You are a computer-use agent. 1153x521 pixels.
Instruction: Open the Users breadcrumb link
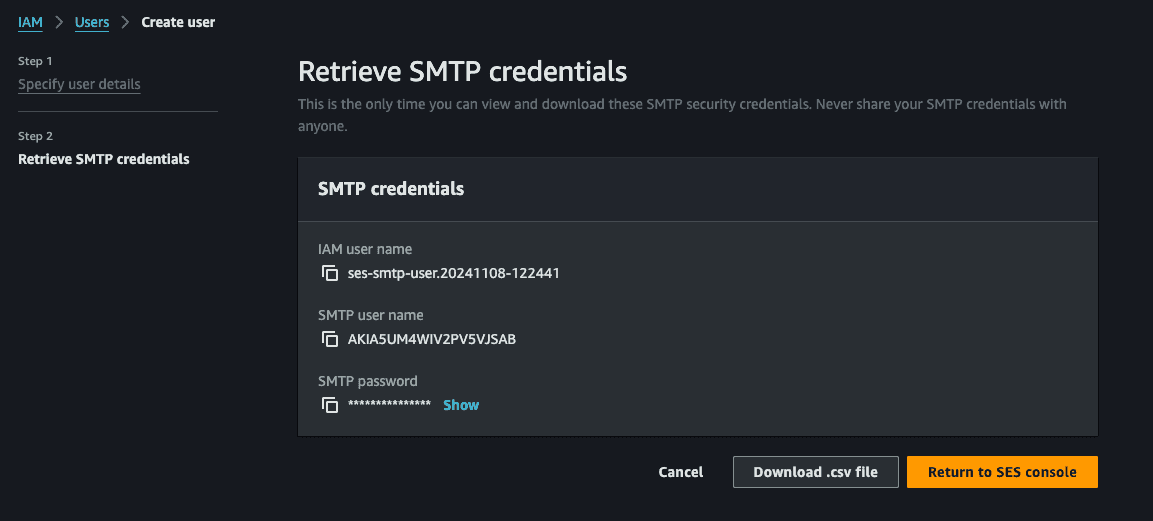(92, 22)
